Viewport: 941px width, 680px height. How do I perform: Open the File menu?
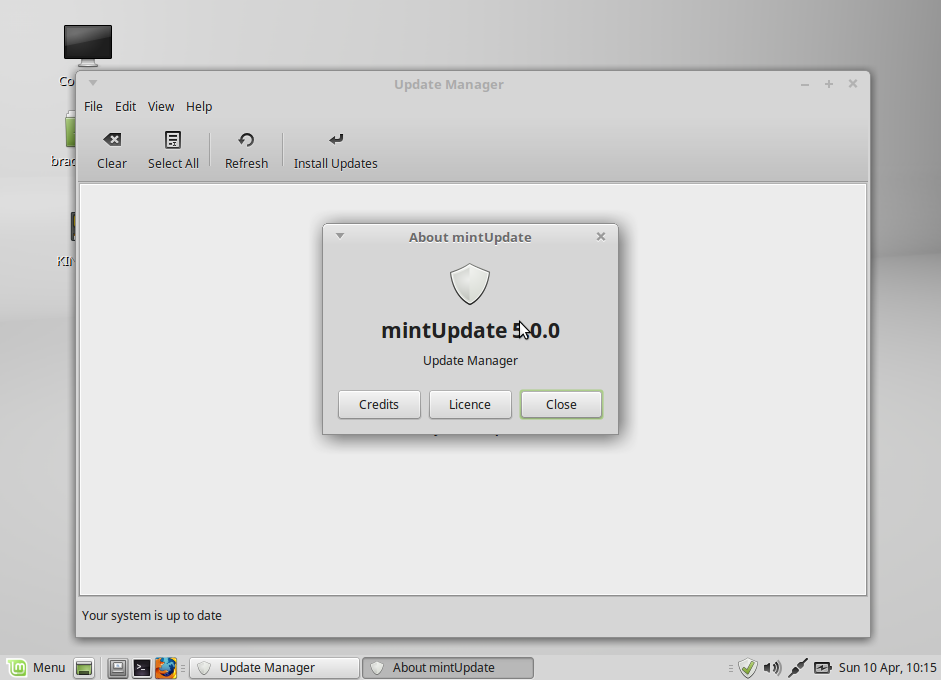[x=93, y=106]
